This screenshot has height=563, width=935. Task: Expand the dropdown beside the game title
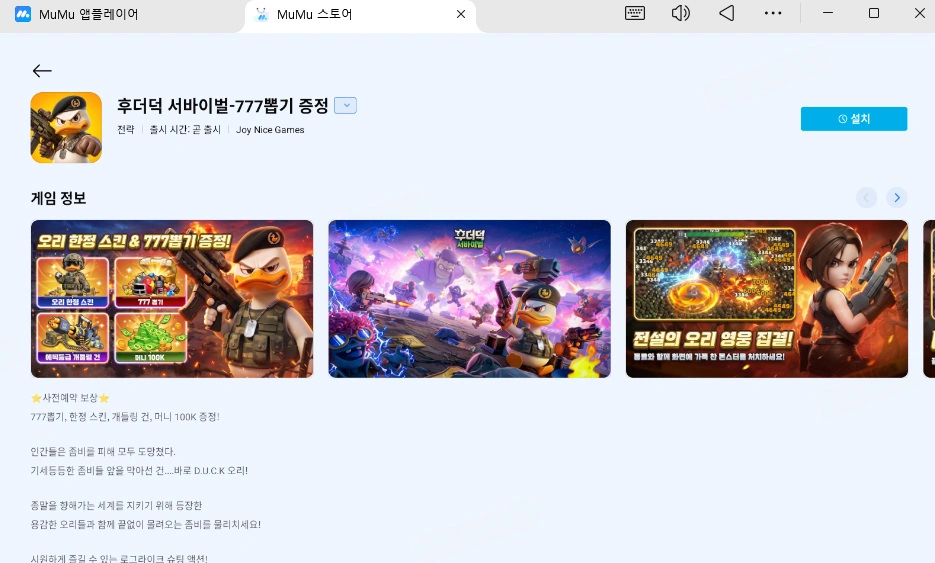click(x=345, y=106)
